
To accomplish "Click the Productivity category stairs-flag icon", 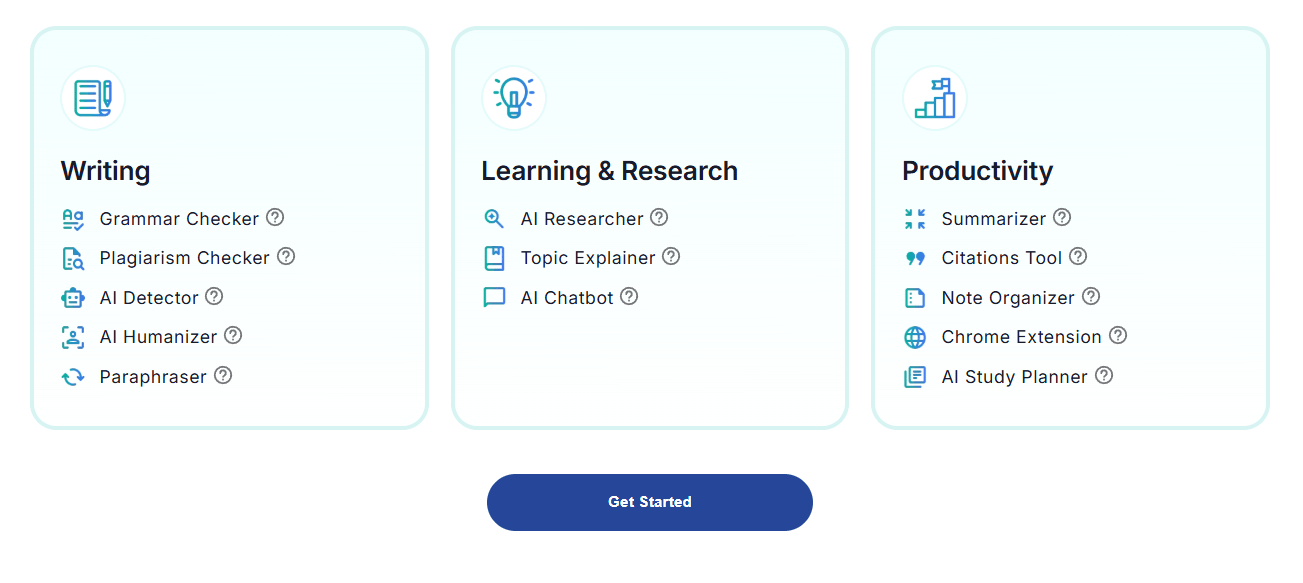I will pos(935,98).
